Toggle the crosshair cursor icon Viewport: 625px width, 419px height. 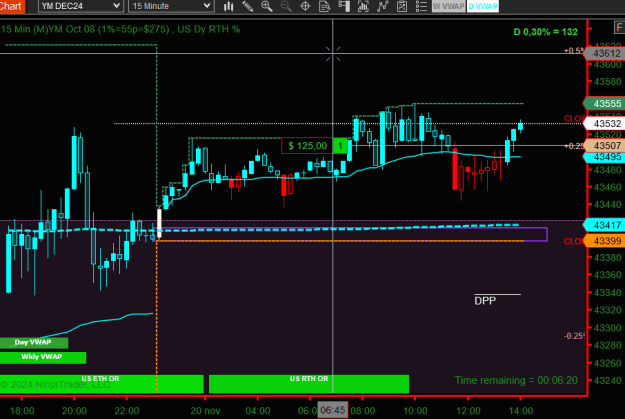(x=305, y=6)
